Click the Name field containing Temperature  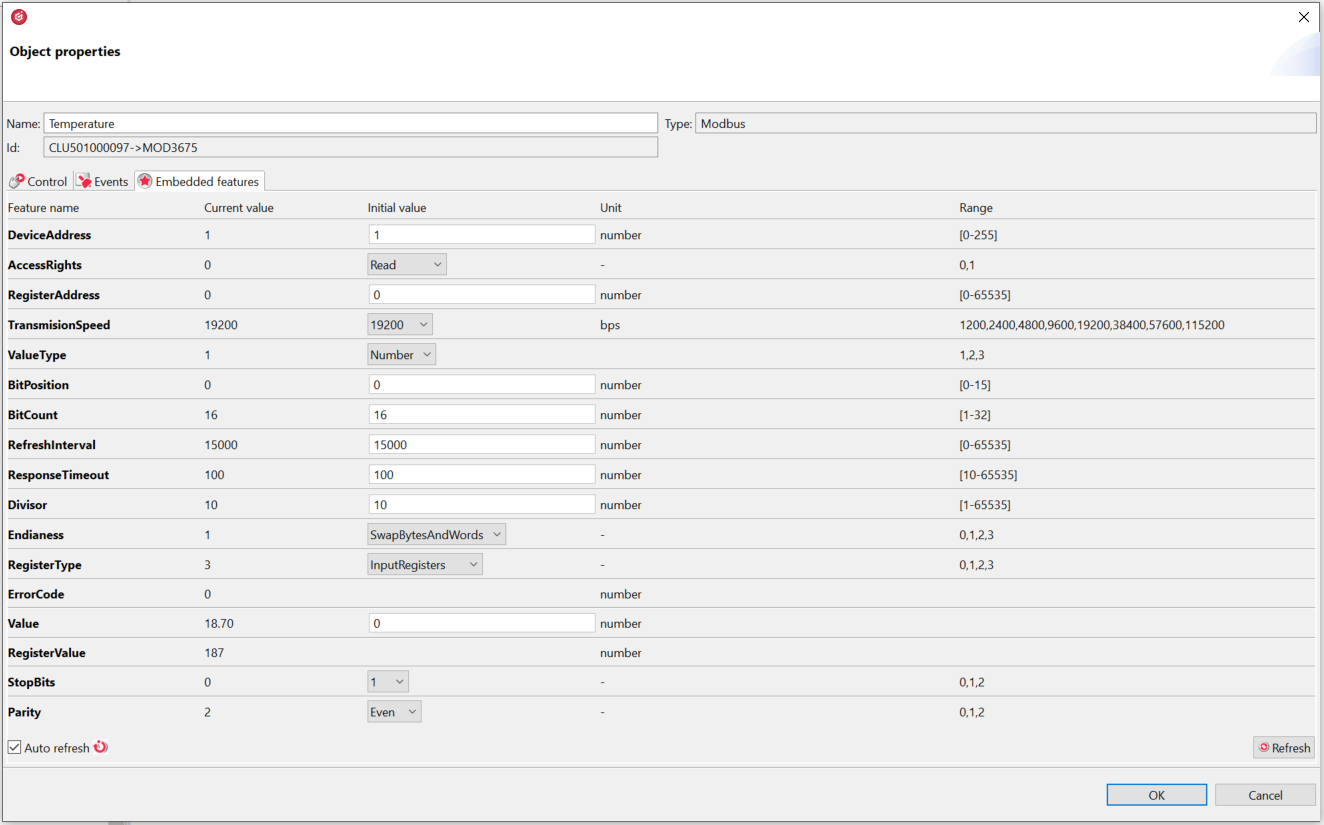[x=351, y=123]
